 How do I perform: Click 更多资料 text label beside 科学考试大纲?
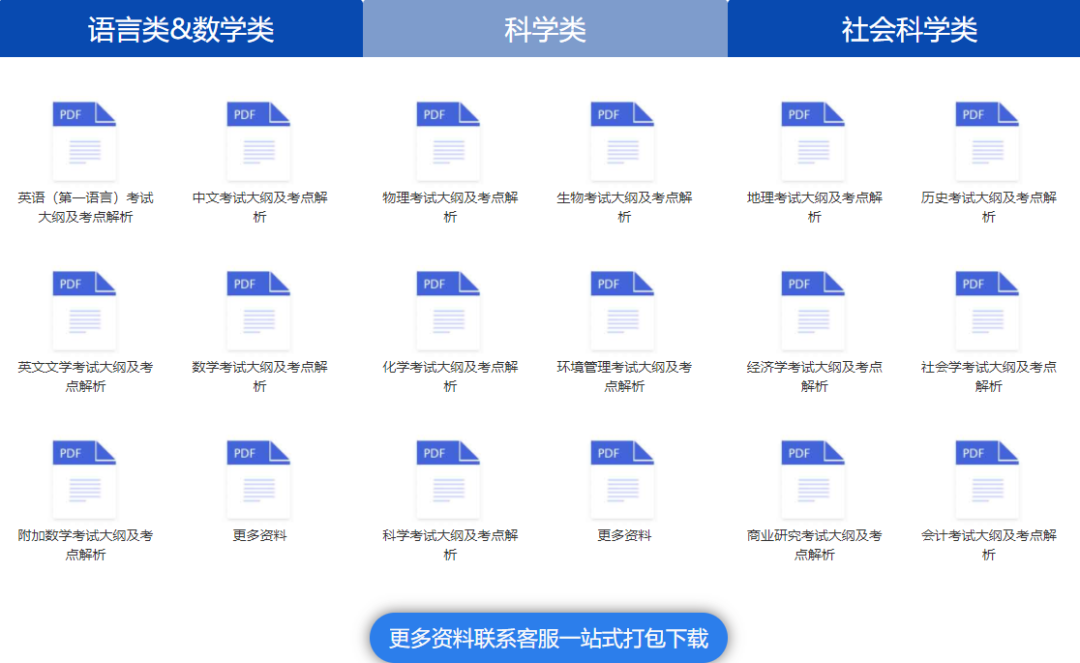click(624, 536)
